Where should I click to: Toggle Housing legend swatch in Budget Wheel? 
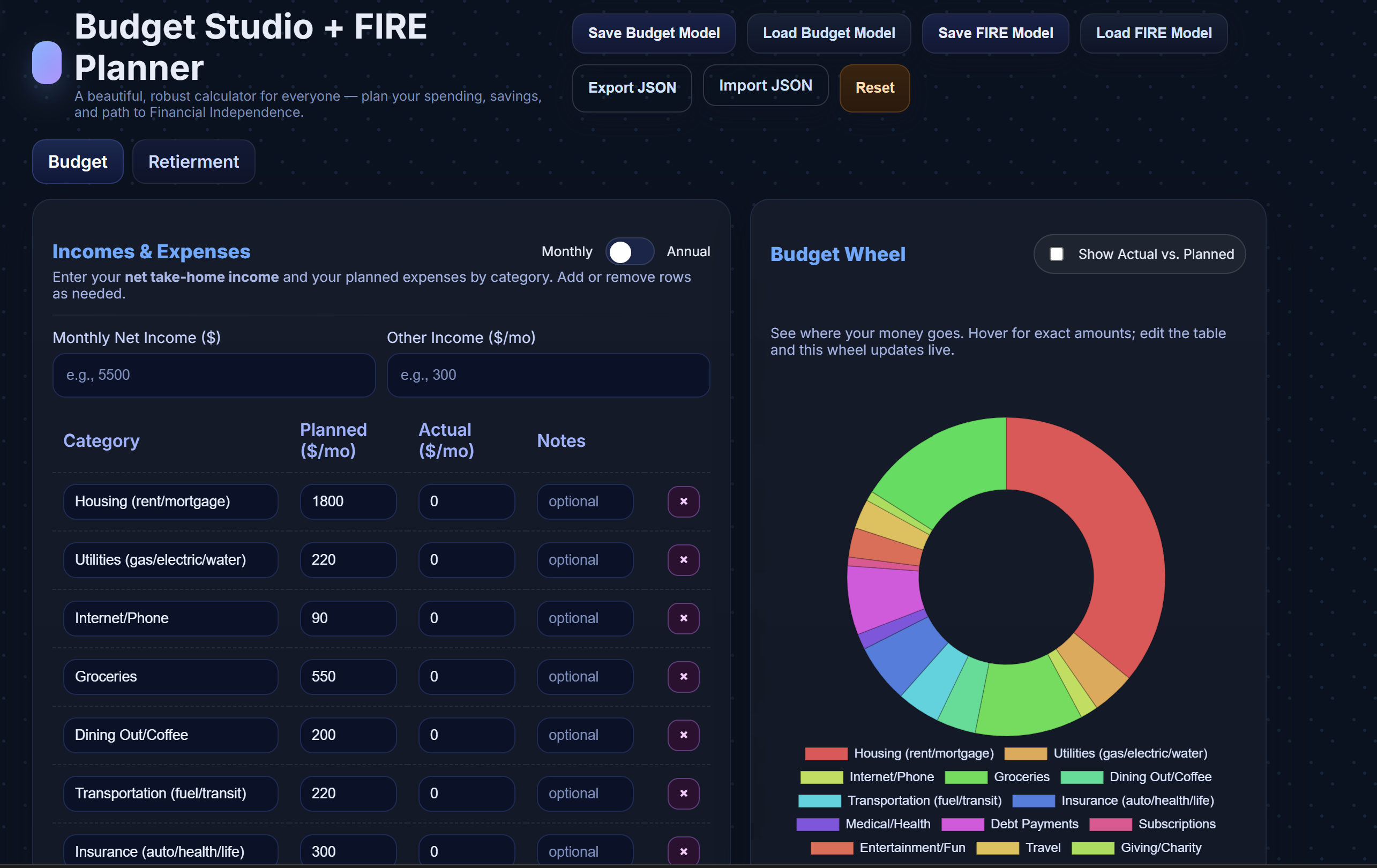tap(826, 754)
